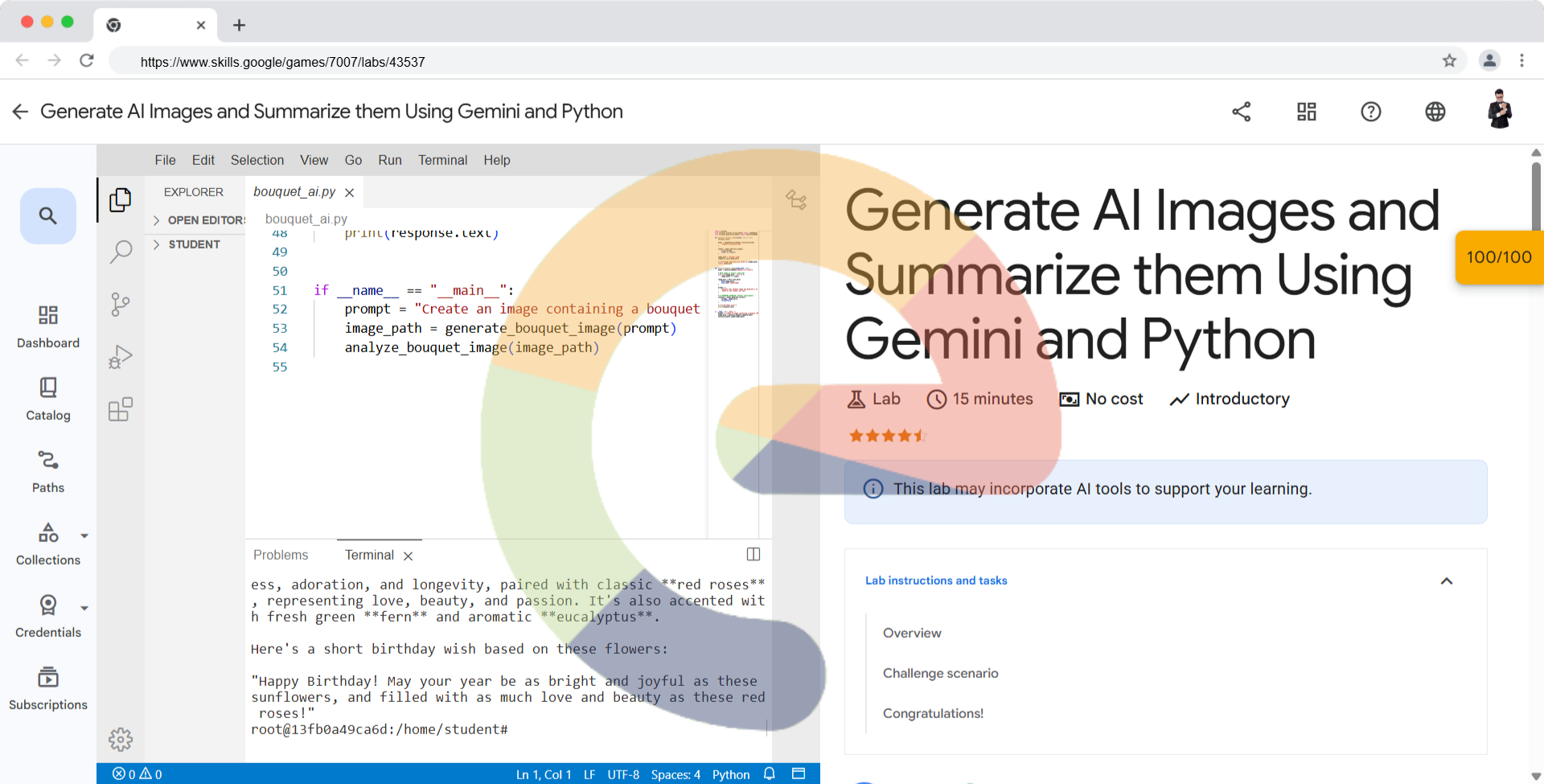Open the Search view in editor activity bar

[x=121, y=252]
